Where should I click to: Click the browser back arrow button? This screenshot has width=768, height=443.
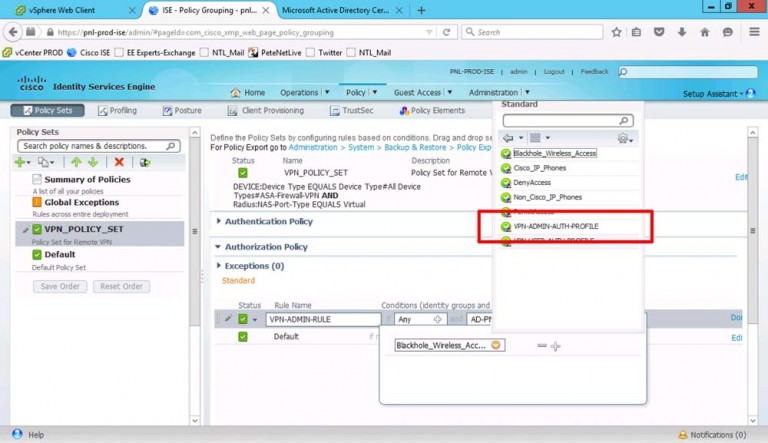point(13,32)
